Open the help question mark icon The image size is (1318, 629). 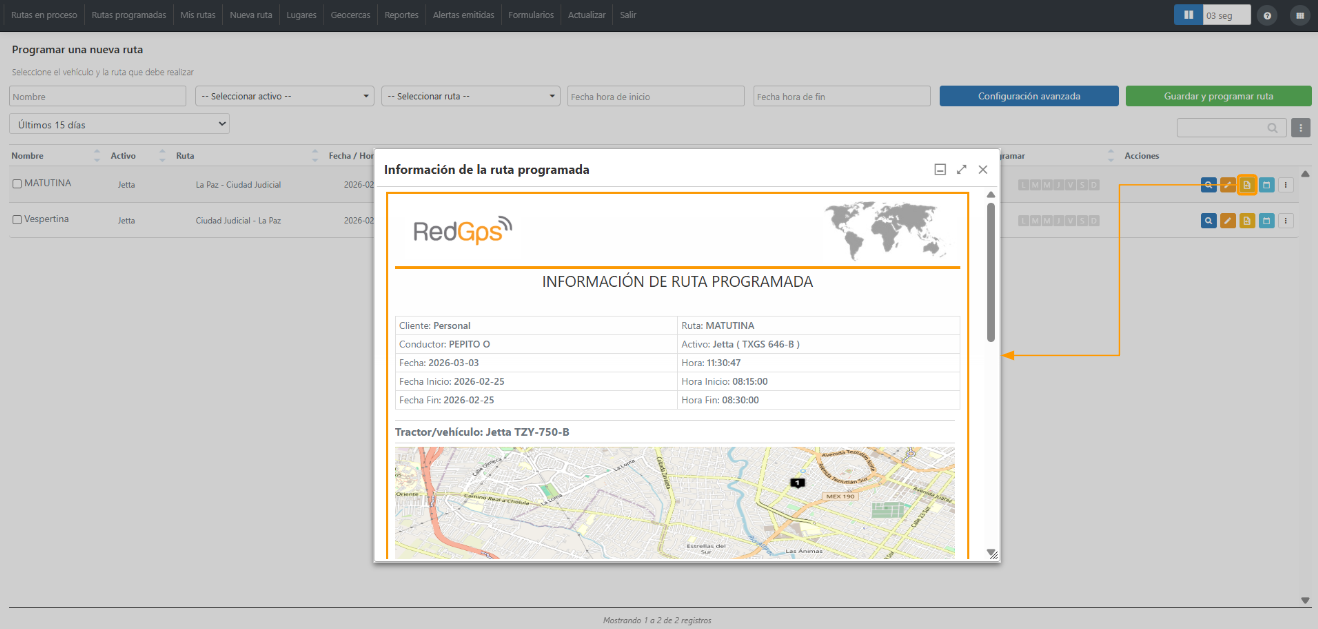[1267, 15]
